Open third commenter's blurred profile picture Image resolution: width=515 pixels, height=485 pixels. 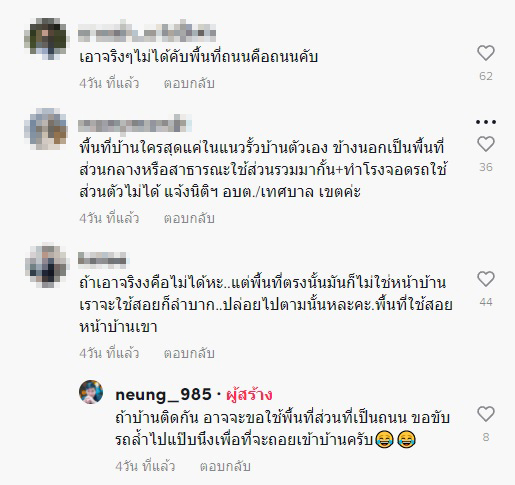point(47,265)
